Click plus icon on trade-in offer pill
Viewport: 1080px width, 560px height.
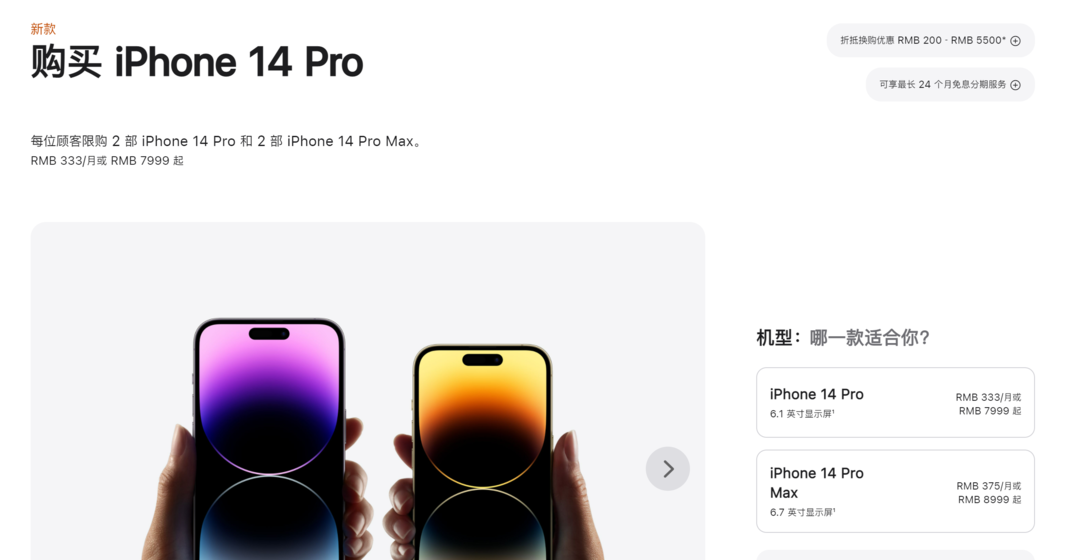pos(1015,41)
